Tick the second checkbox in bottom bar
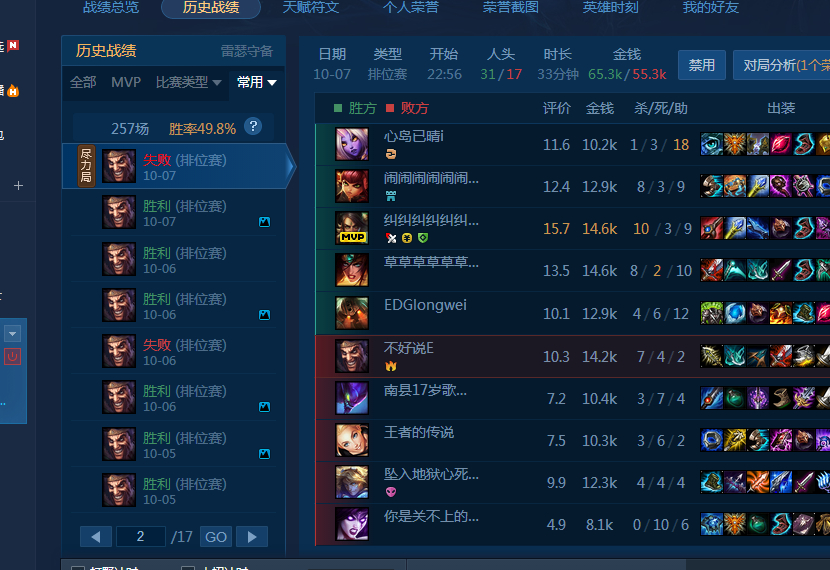The width and height of the screenshot is (830, 570). pyautogui.click(x=188, y=568)
